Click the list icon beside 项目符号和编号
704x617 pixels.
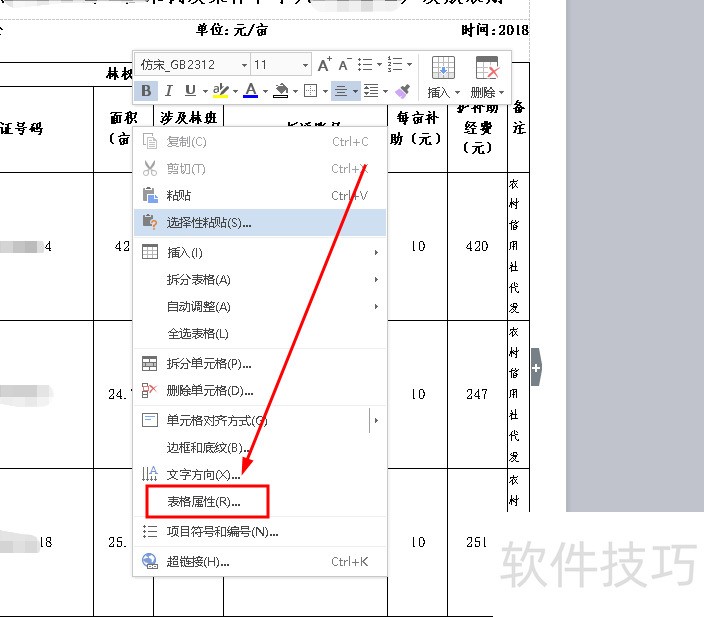tap(150, 532)
